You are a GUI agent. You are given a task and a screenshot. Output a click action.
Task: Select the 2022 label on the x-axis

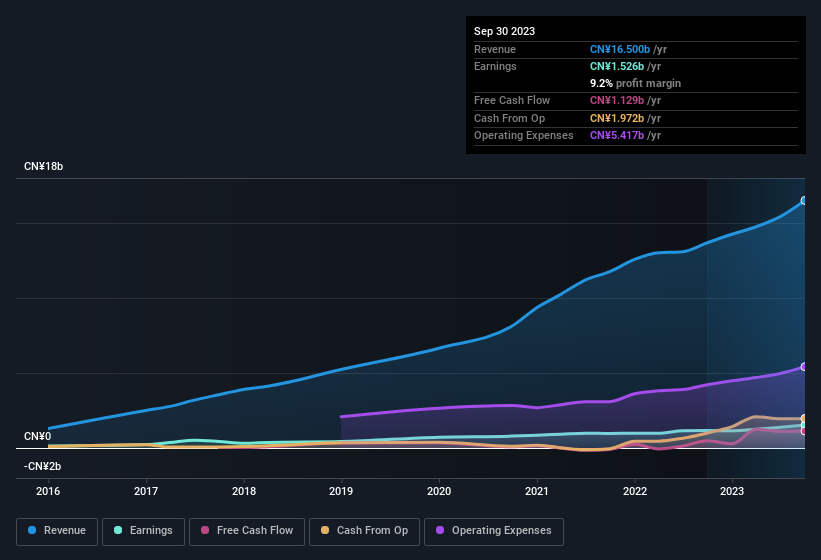point(635,491)
